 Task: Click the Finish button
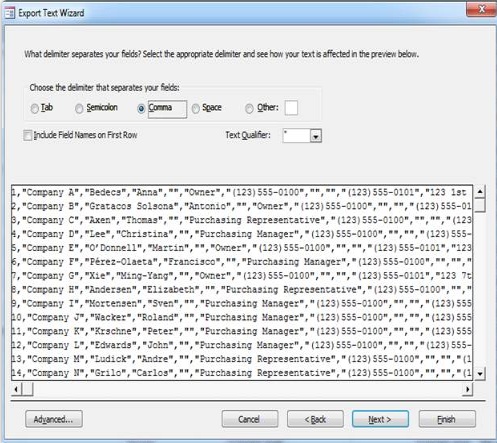pyautogui.click(x=447, y=419)
